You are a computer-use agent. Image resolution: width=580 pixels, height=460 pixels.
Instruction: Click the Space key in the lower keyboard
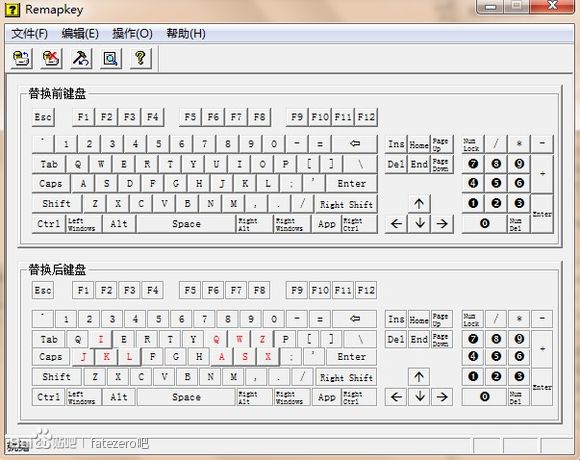point(186,397)
